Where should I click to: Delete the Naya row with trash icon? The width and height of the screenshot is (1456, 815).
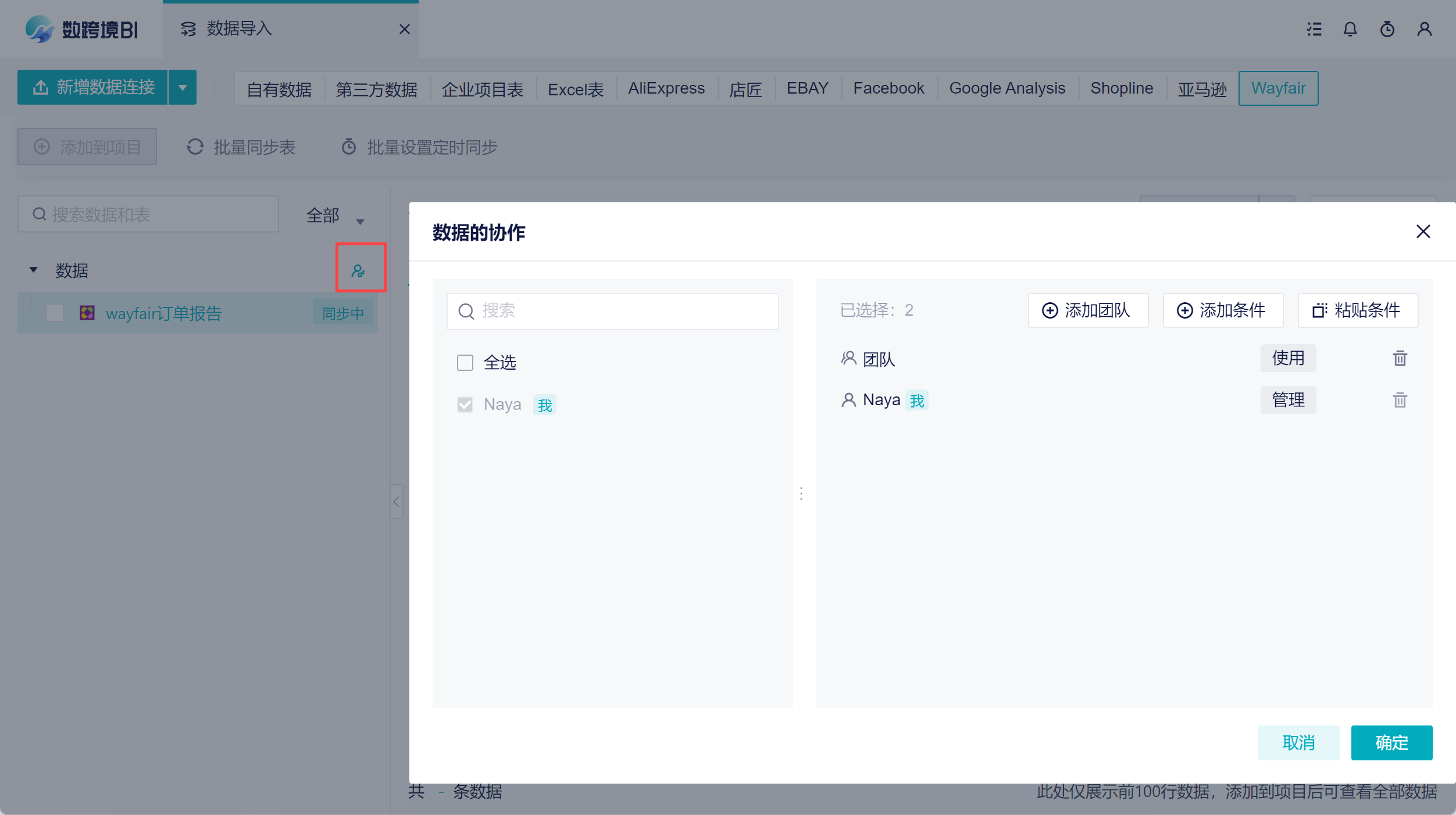tap(1400, 400)
